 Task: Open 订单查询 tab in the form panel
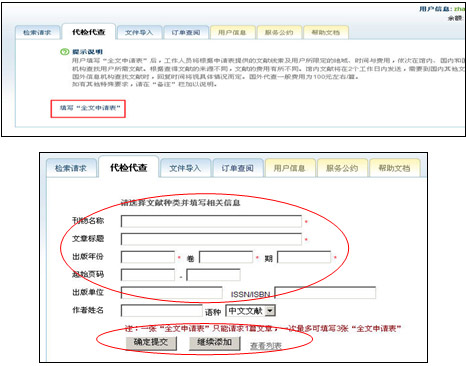[x=238, y=168]
